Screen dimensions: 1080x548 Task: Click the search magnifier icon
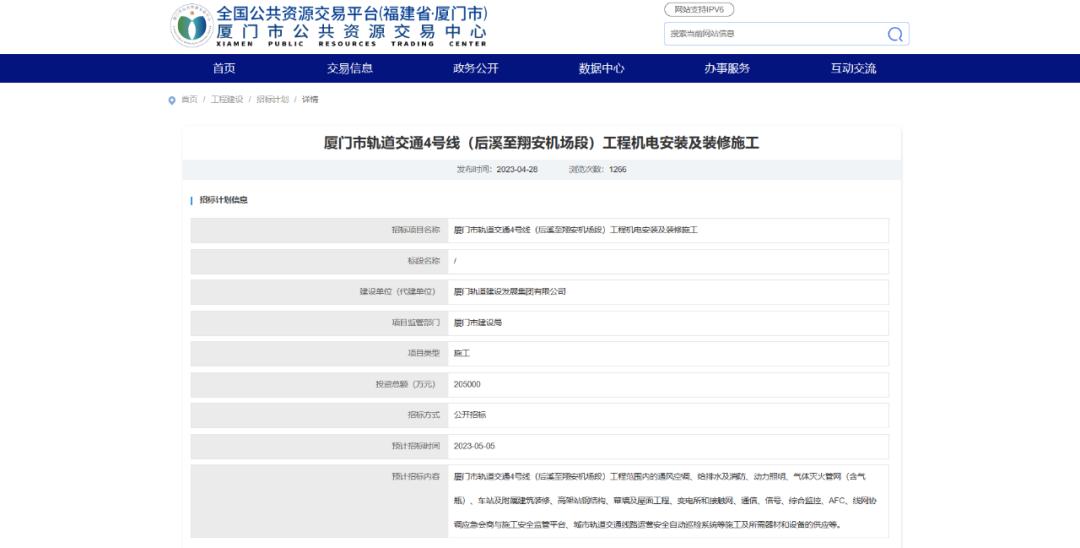(x=895, y=34)
